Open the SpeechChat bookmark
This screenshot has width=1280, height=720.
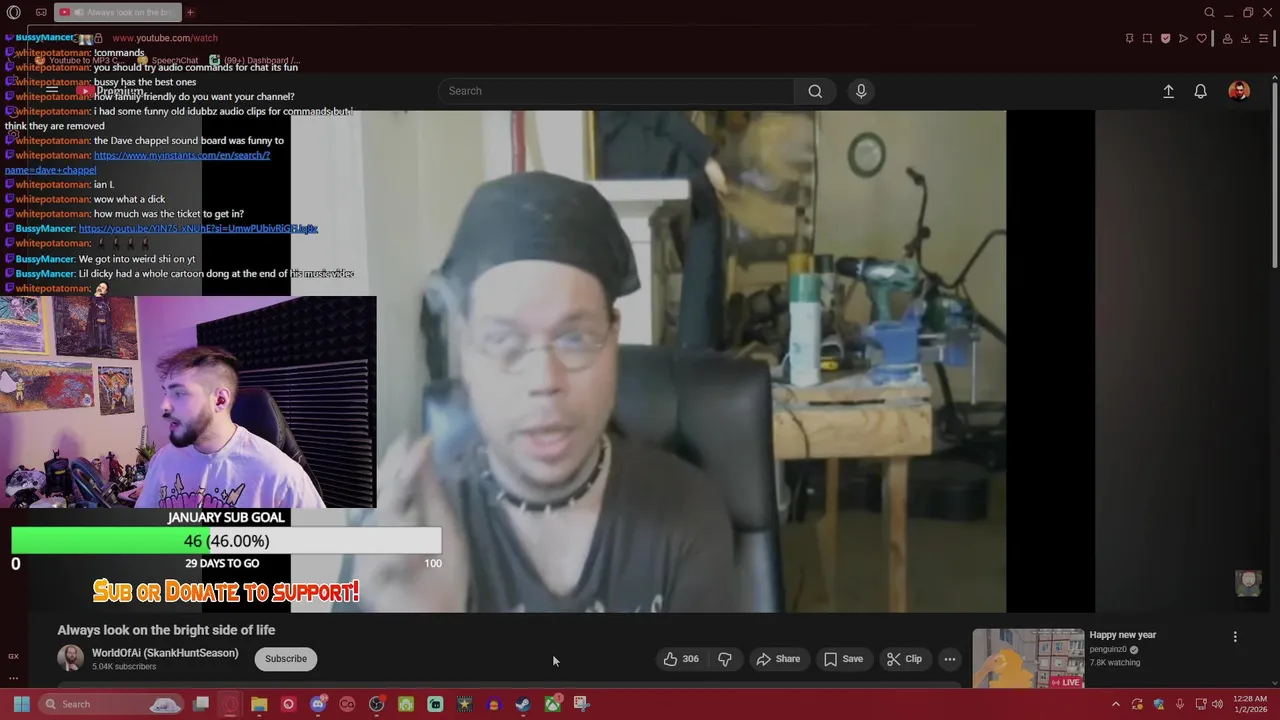168,61
